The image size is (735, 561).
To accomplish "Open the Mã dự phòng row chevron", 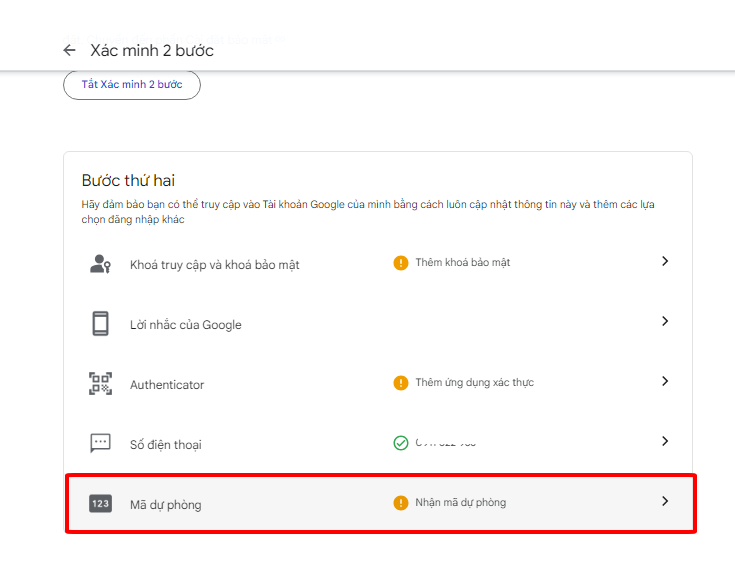I will (x=665, y=501).
